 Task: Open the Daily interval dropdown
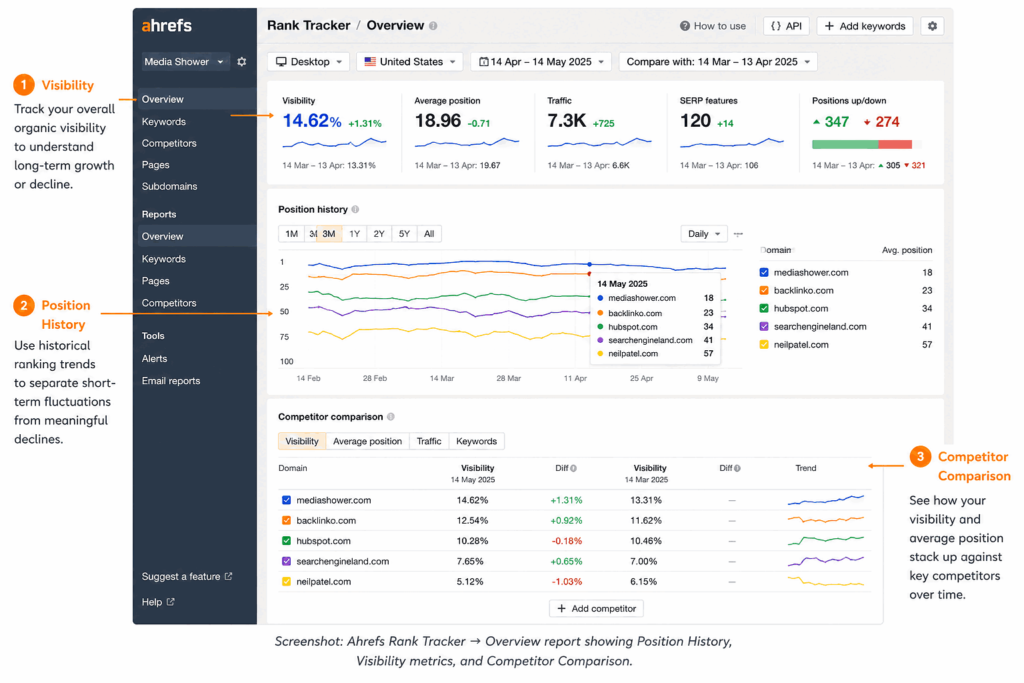[x=703, y=234]
